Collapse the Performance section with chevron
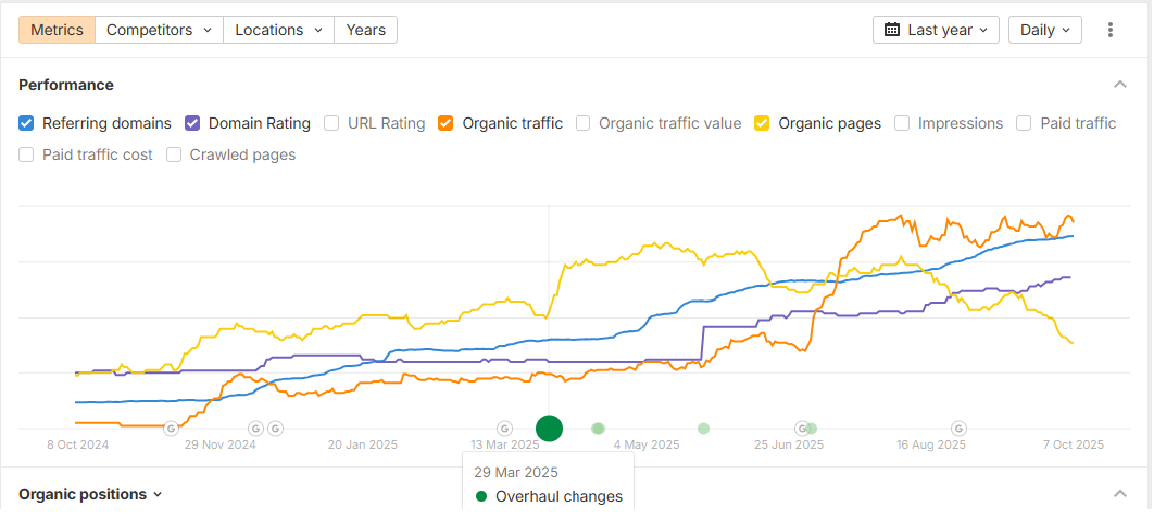Viewport: 1152px width, 521px height. (x=1120, y=84)
